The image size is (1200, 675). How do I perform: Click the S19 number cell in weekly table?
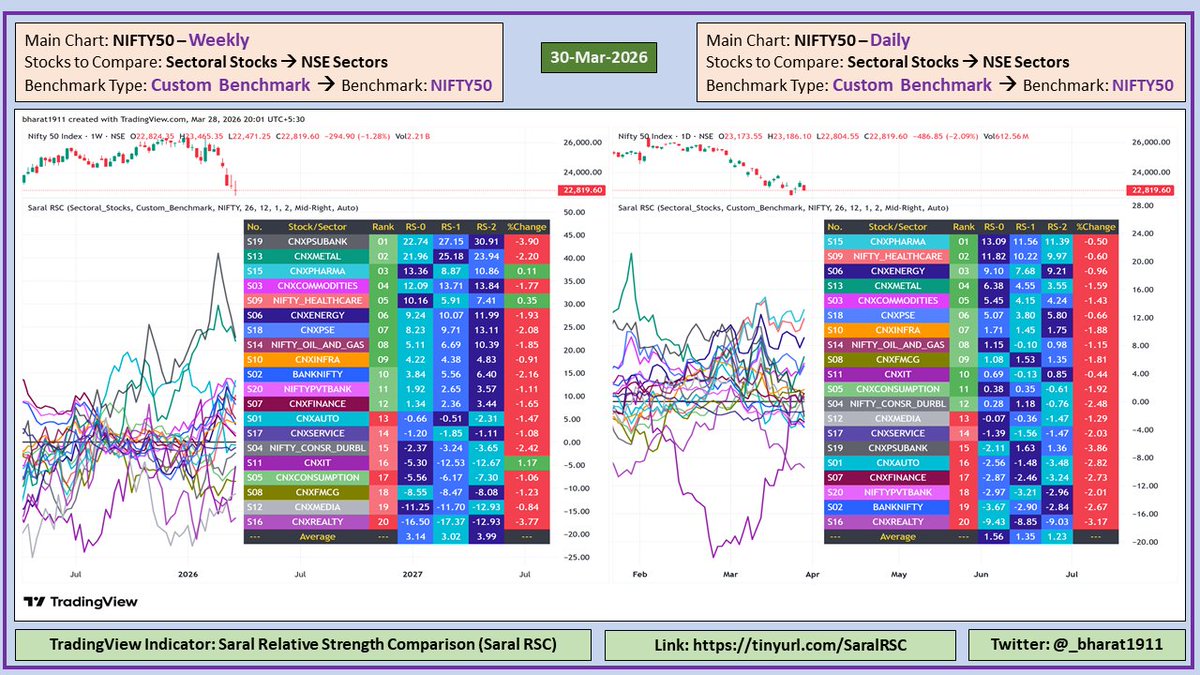click(x=256, y=241)
